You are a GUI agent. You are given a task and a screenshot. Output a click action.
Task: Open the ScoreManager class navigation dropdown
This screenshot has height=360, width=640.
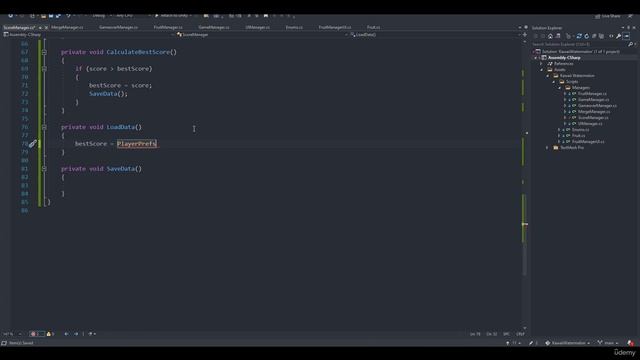261,35
